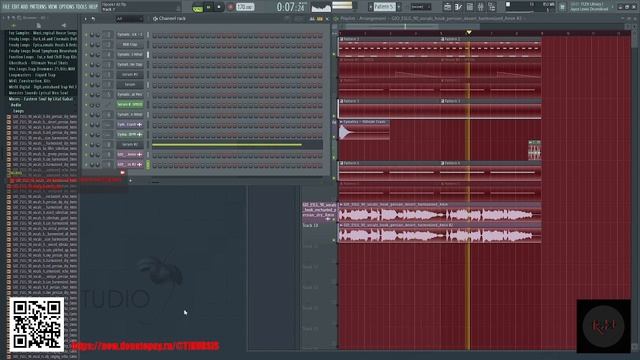Open the PATTERNS menu
Screen dimensions: 640x360
point(38,7)
